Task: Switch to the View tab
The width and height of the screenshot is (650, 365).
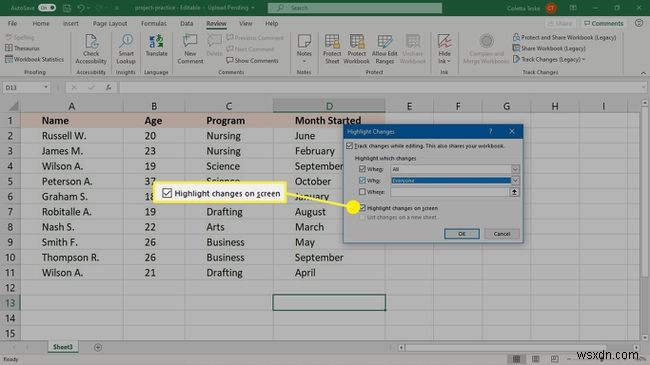Action: pos(245,24)
